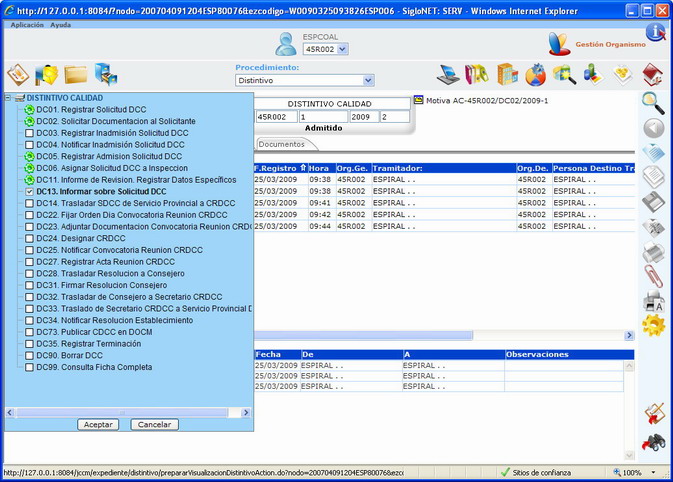Click the clipboard with red arrow icon
The height and width of the screenshot is (482, 673).
tap(655, 413)
